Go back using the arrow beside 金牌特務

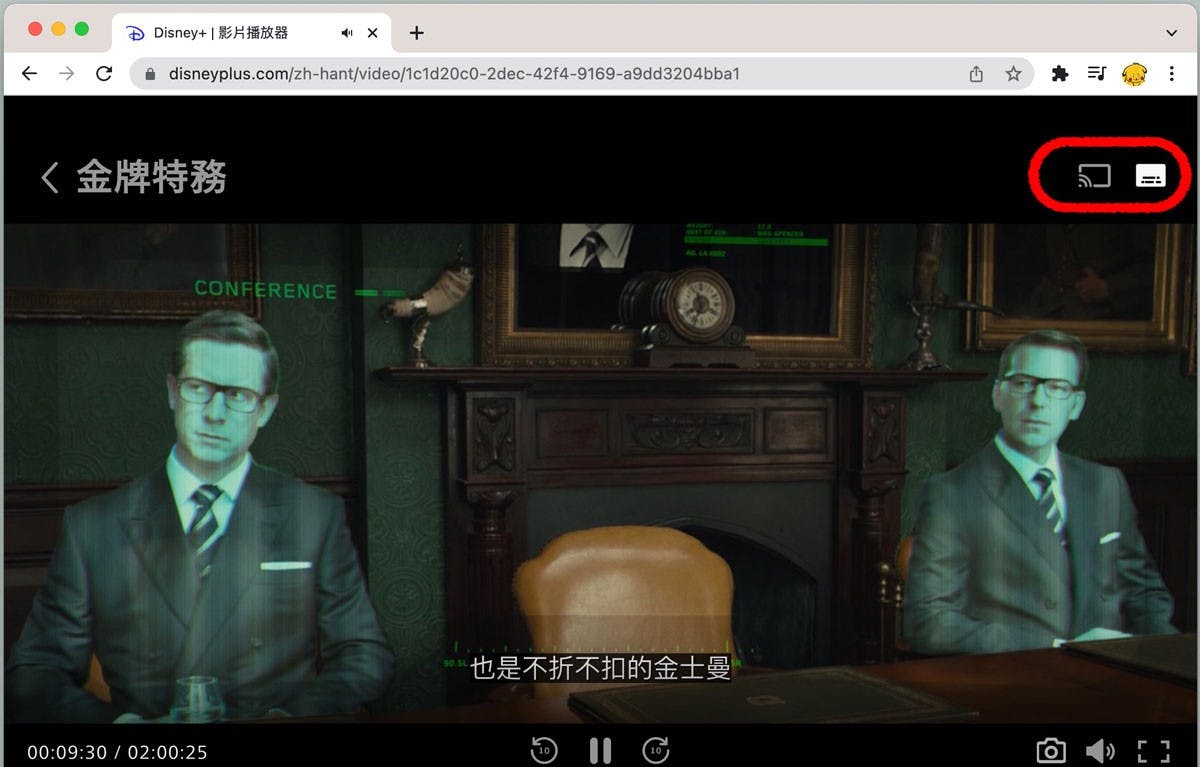(49, 178)
